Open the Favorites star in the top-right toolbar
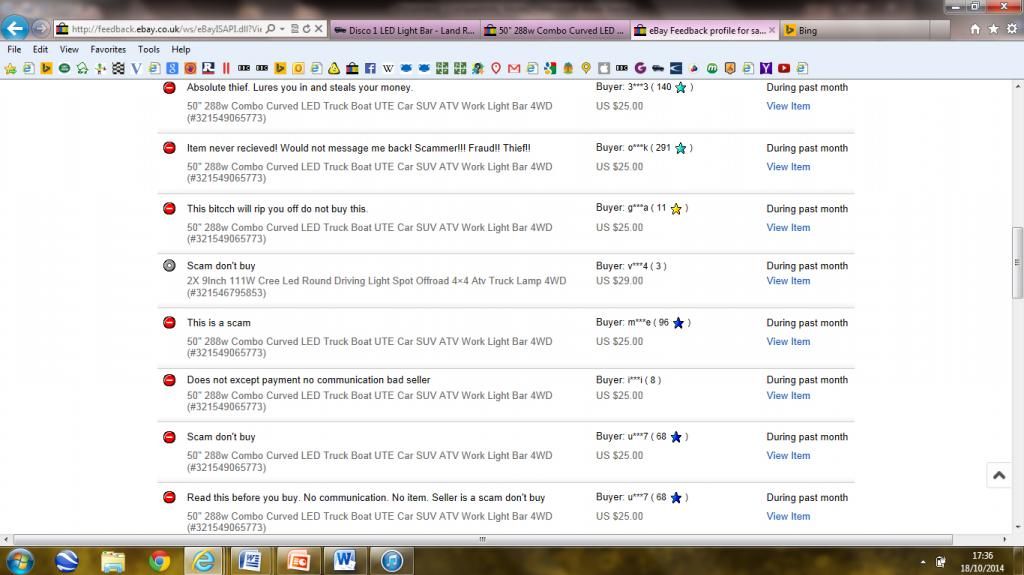This screenshot has height=575, width=1024. 993,29
